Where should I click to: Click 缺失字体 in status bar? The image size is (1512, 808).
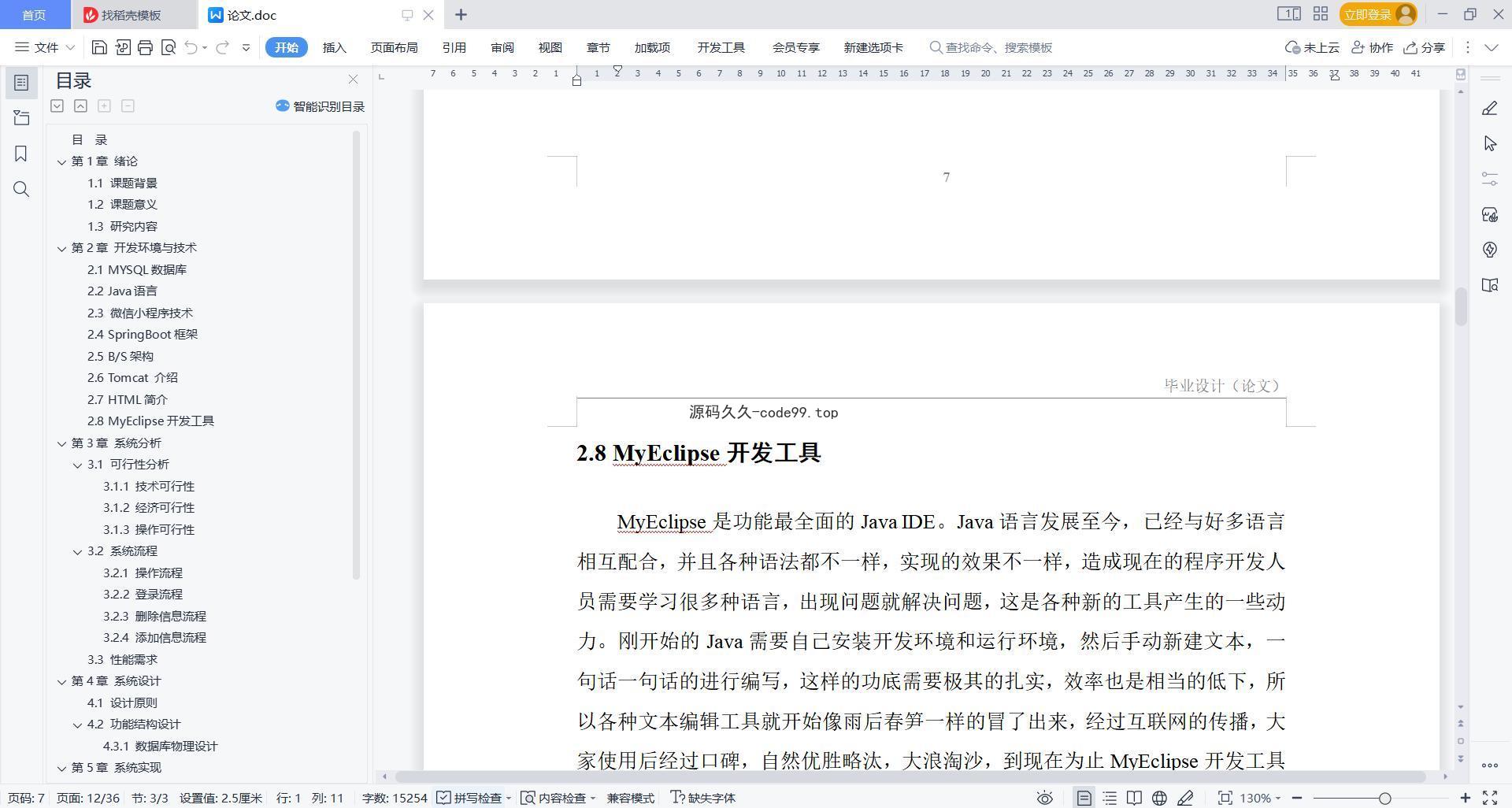[x=702, y=798]
